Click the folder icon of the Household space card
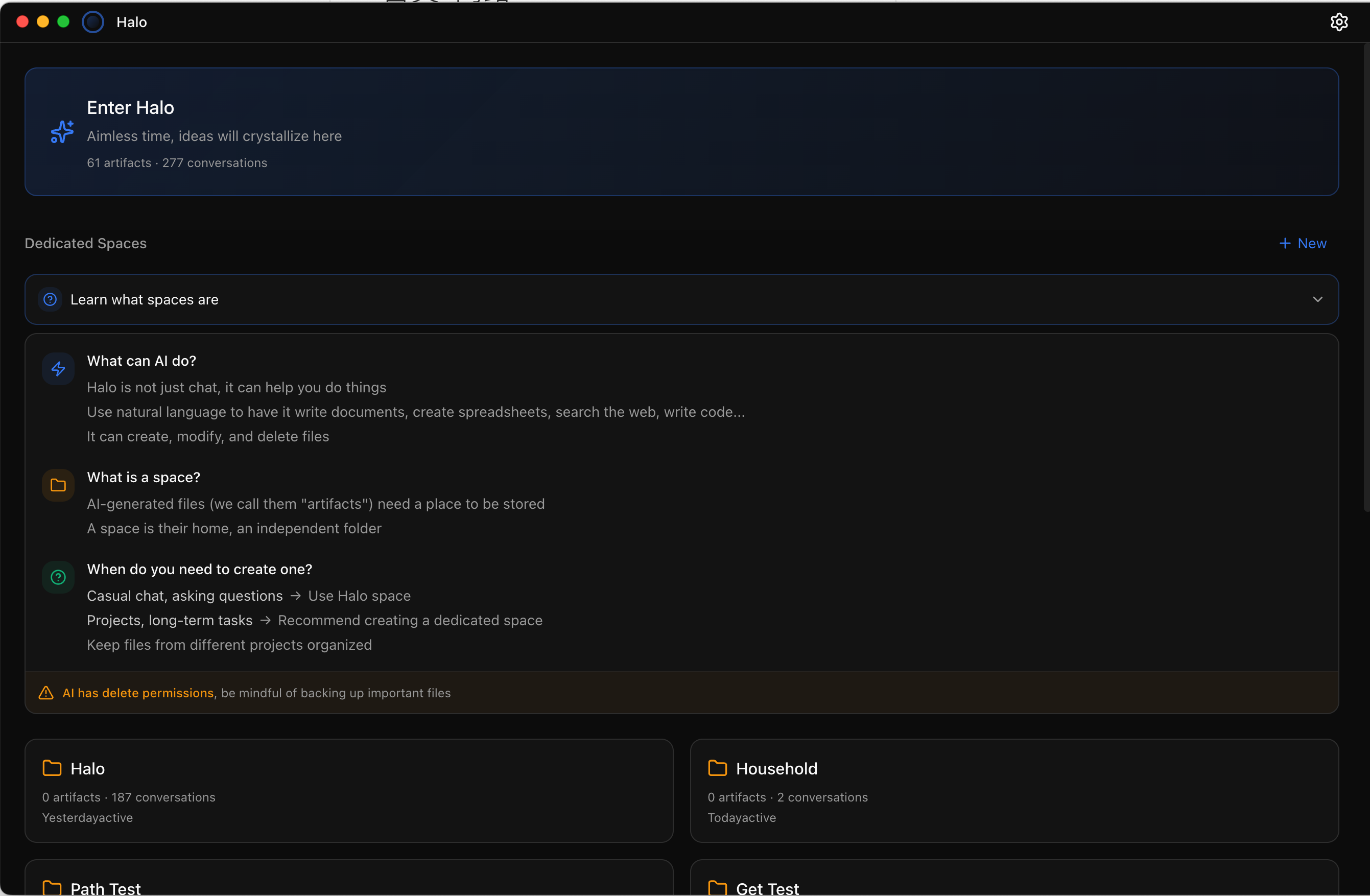Viewport: 1370px width, 896px height. point(717,768)
